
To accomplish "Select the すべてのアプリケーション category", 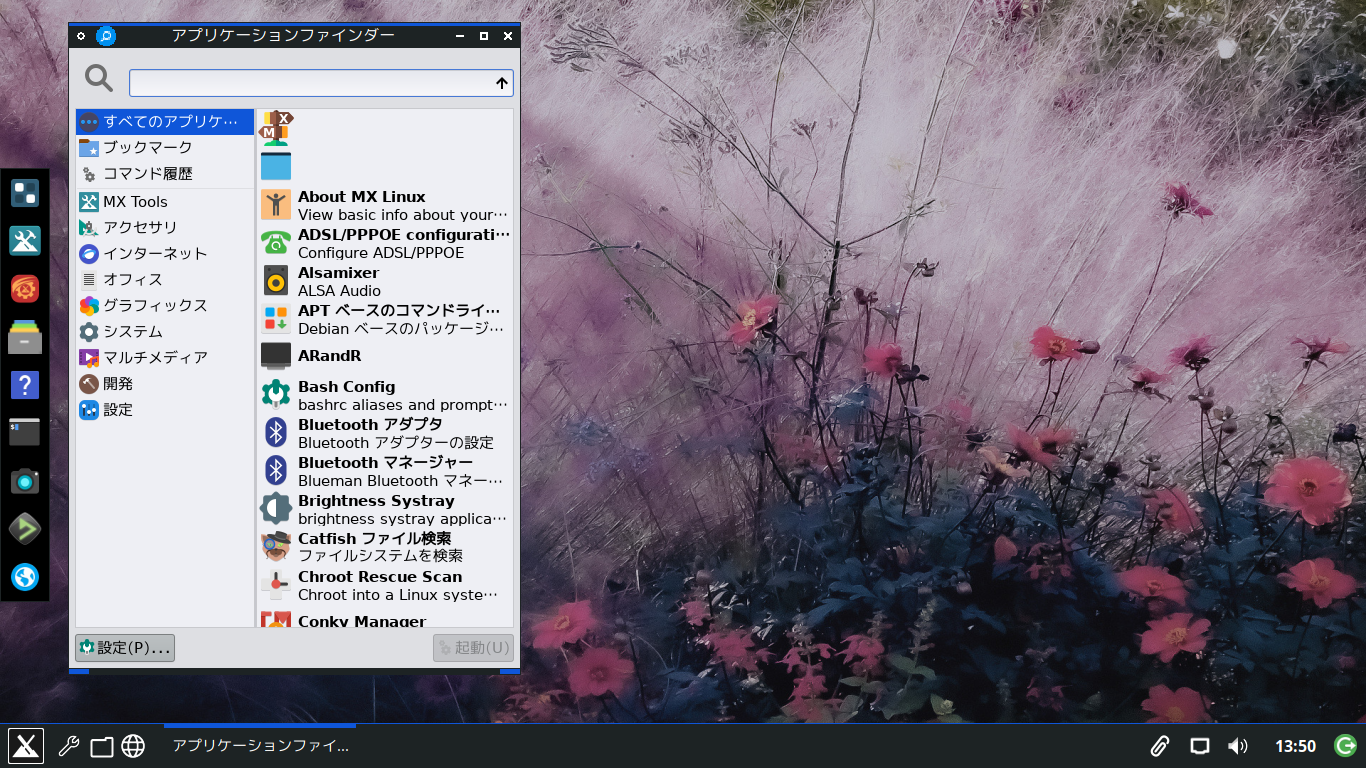I will pyautogui.click(x=165, y=122).
